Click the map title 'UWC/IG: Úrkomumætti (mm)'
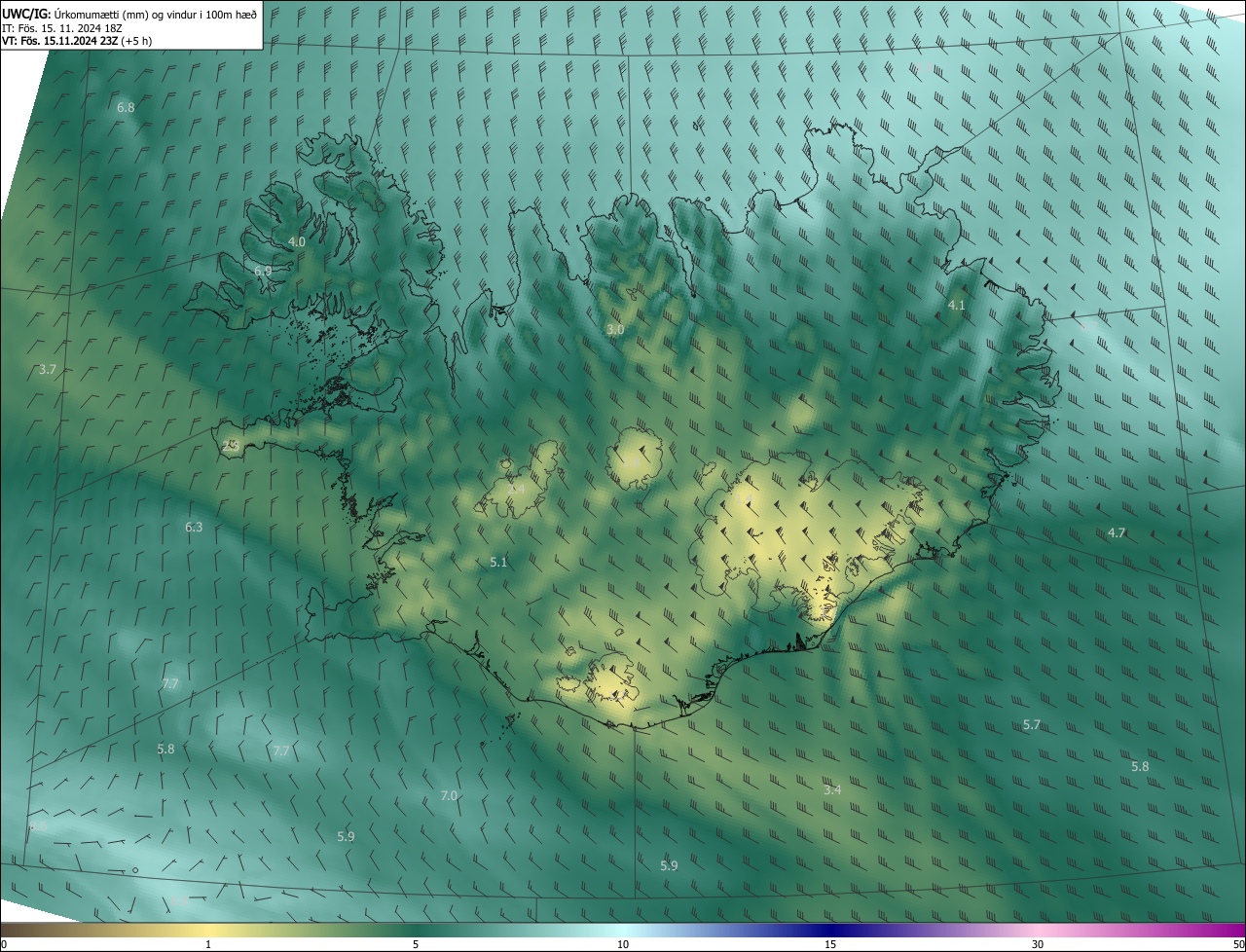The image size is (1246, 952). point(76,13)
